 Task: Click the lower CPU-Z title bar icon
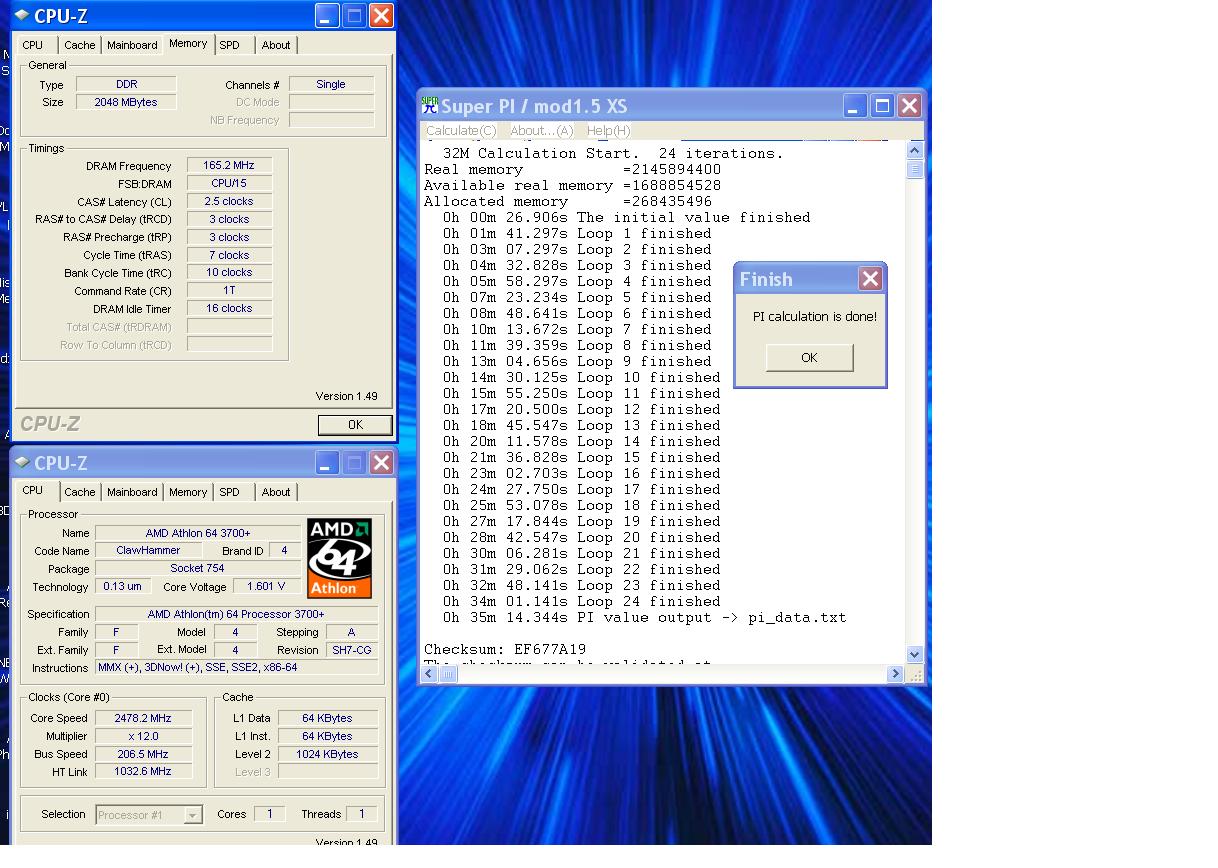click(x=22, y=463)
